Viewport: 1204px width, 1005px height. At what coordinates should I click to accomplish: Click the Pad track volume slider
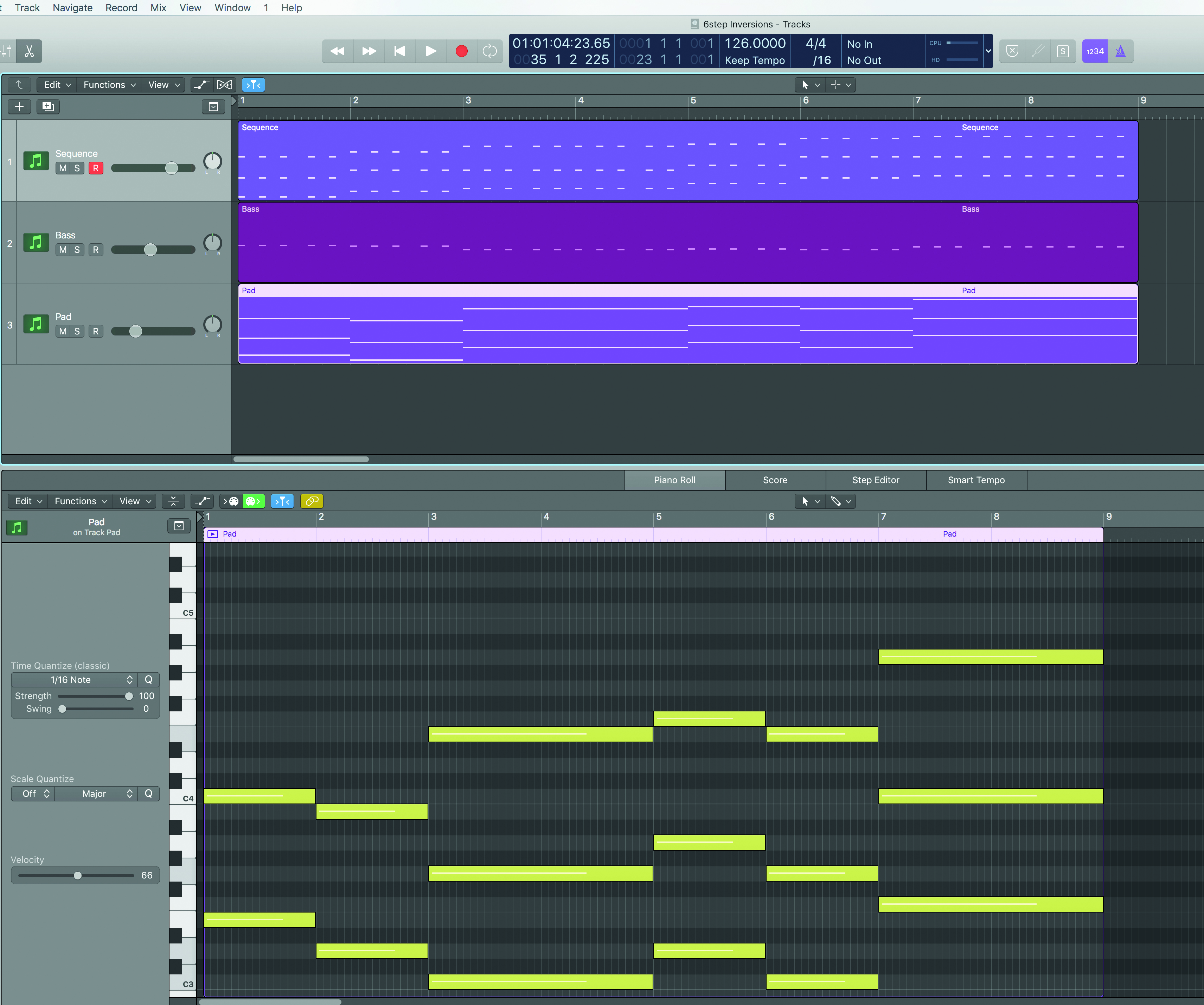153,331
